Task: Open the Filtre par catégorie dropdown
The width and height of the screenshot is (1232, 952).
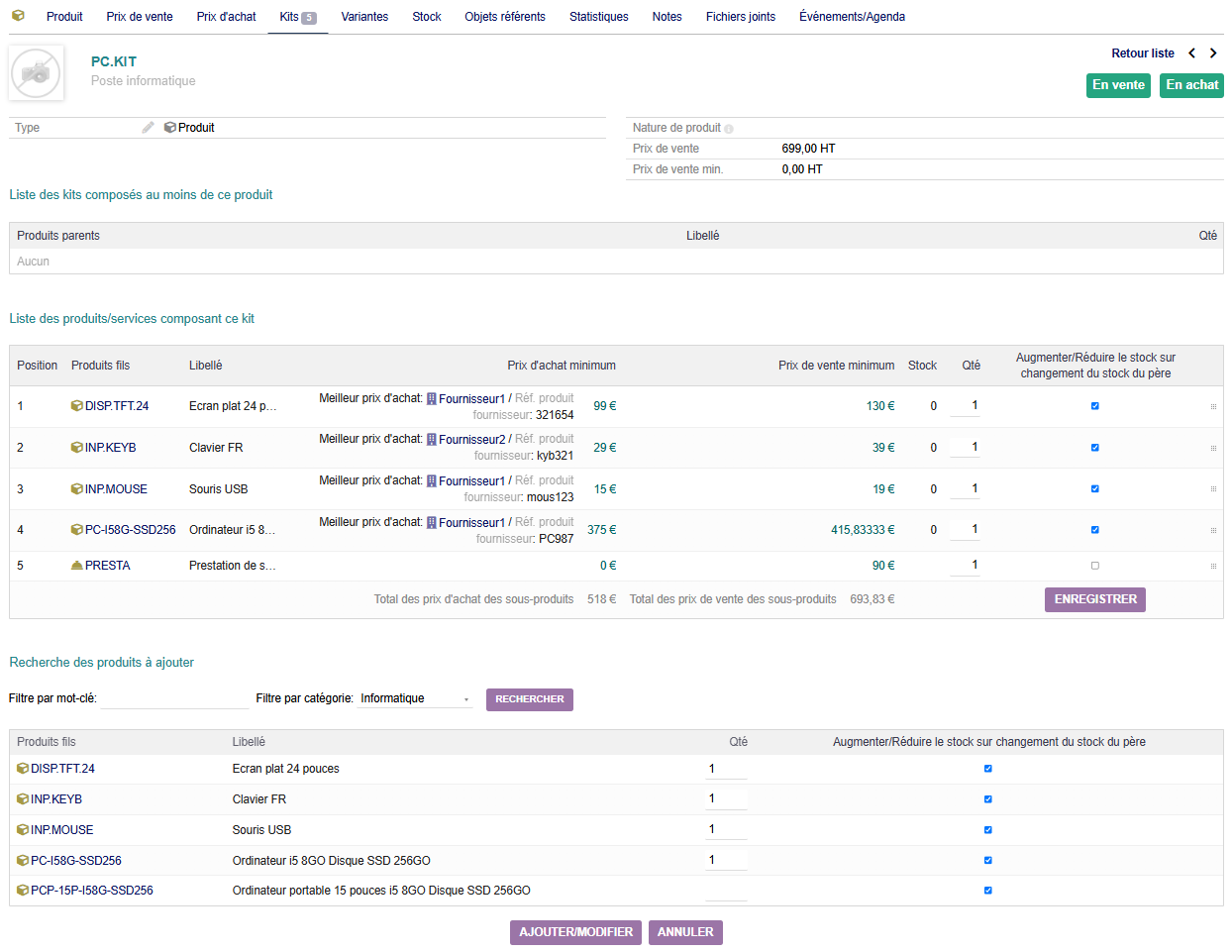Action: point(415,699)
